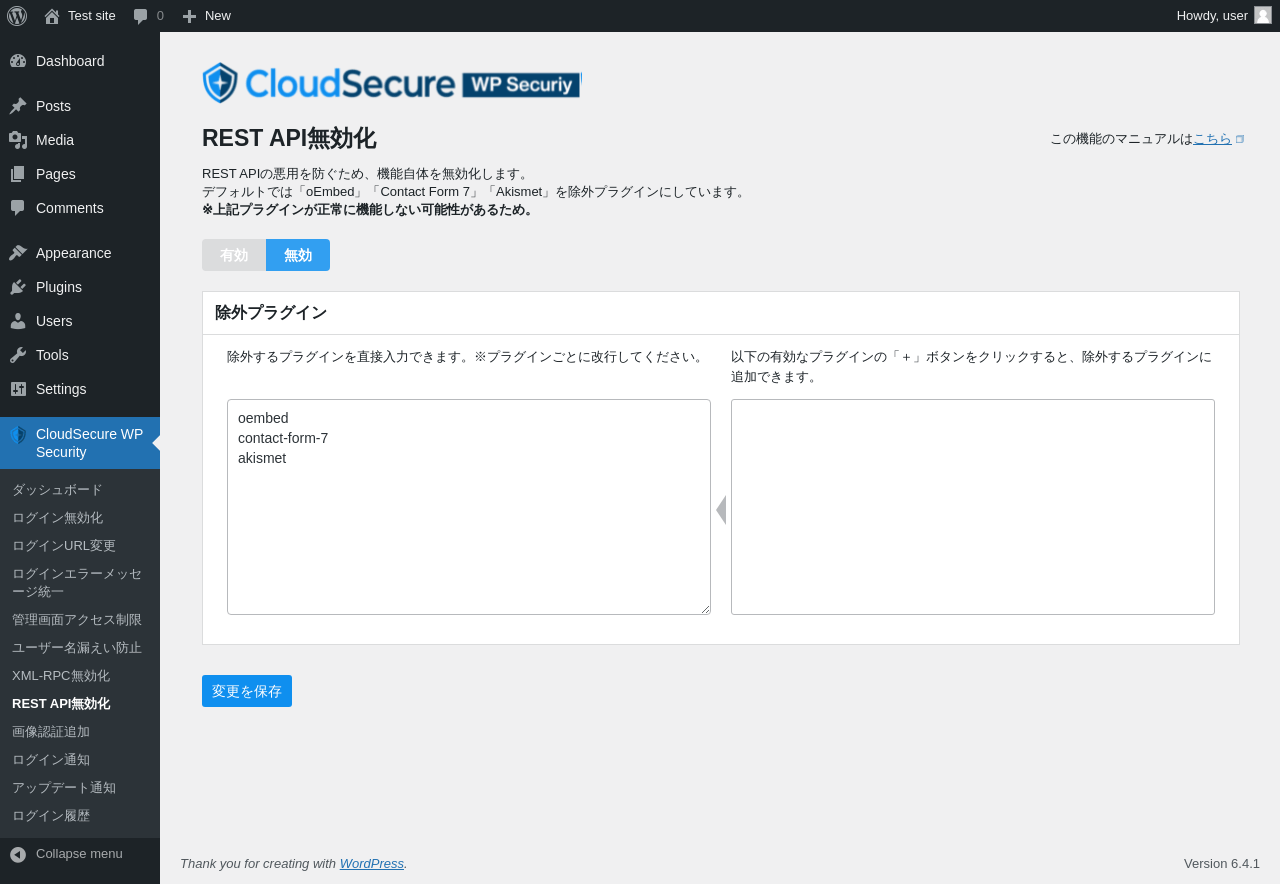Open the Comments menu label

(70, 208)
